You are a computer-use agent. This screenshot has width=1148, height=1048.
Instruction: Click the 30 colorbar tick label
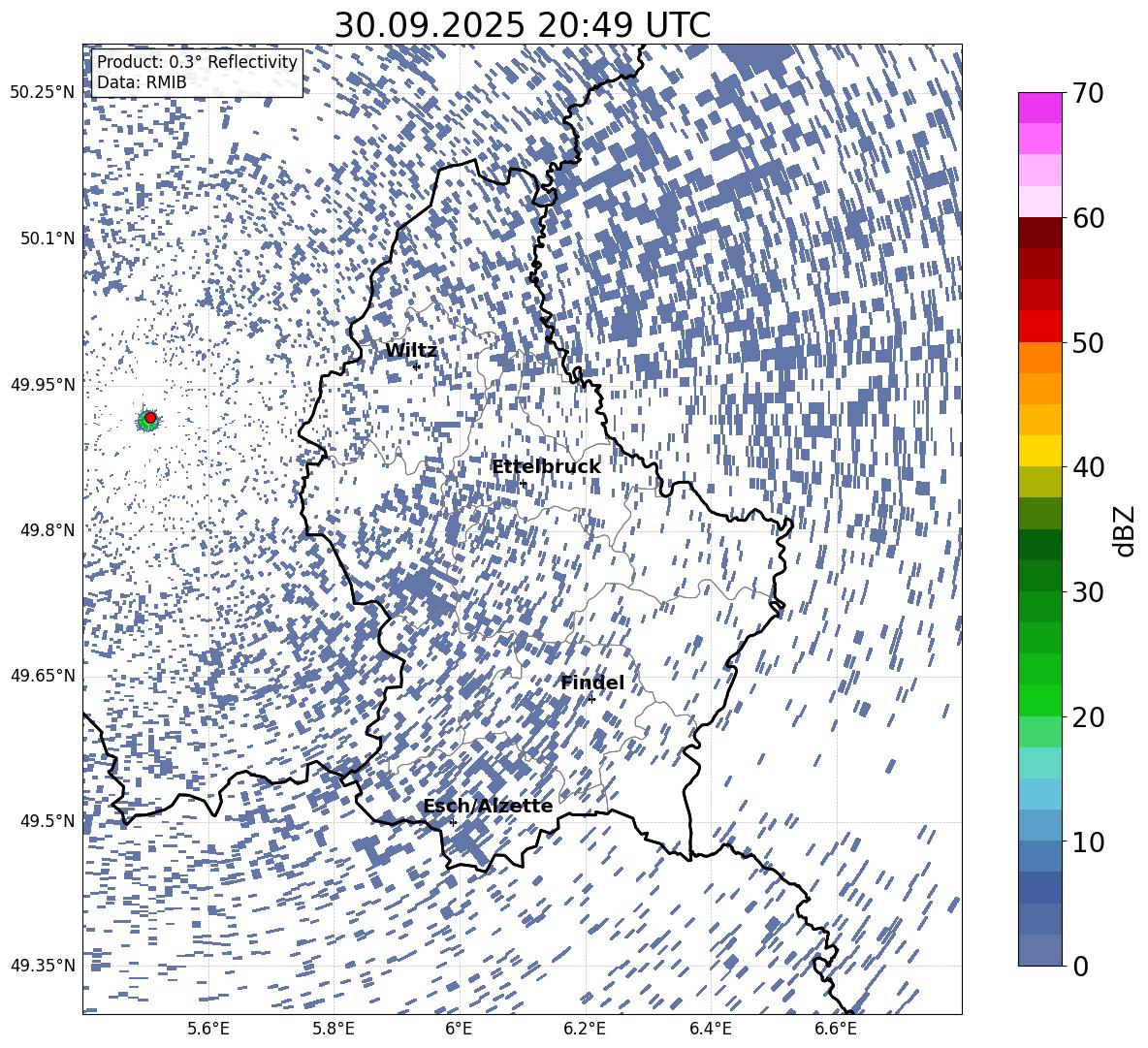click(1088, 591)
